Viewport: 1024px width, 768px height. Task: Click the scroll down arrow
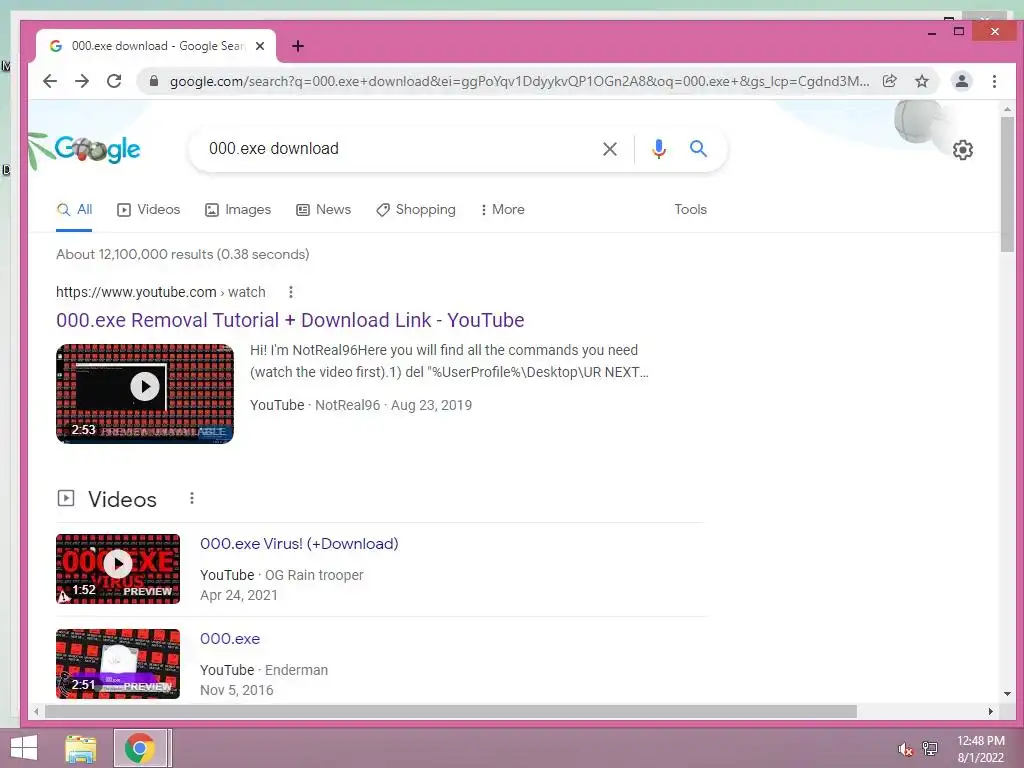tap(1007, 694)
